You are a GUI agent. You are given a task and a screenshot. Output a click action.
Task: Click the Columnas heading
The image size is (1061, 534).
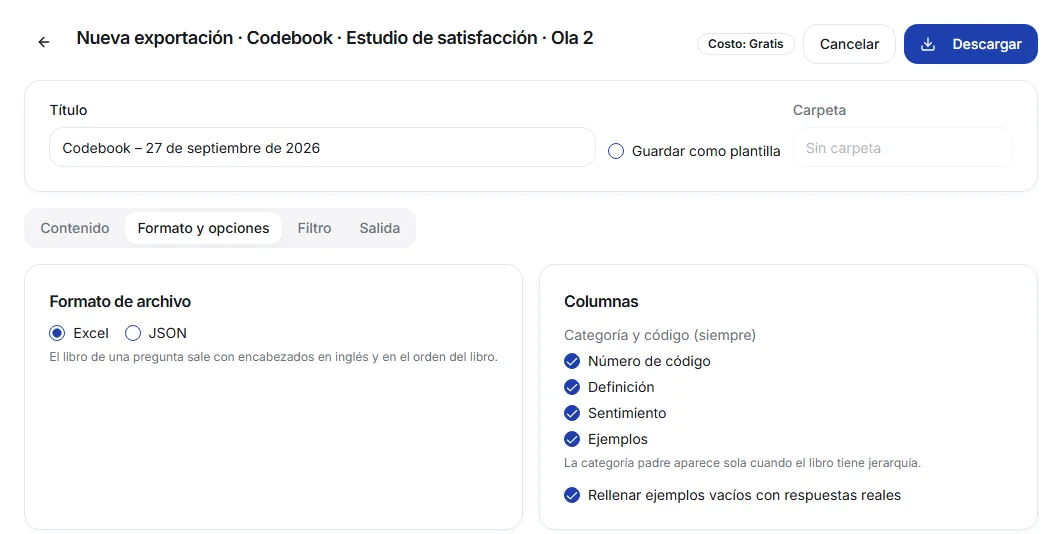[601, 301]
